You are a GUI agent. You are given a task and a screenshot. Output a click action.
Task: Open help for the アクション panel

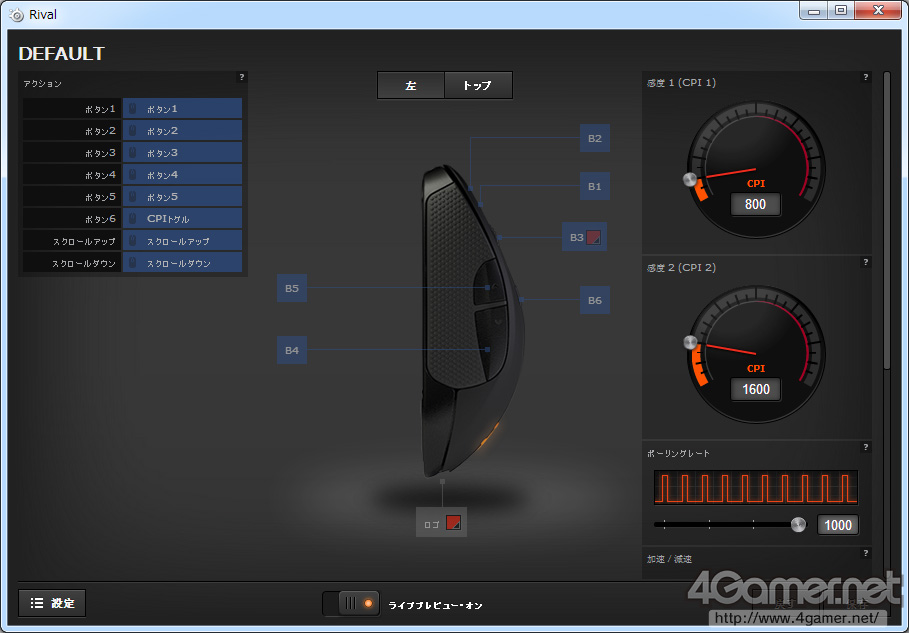(x=242, y=77)
